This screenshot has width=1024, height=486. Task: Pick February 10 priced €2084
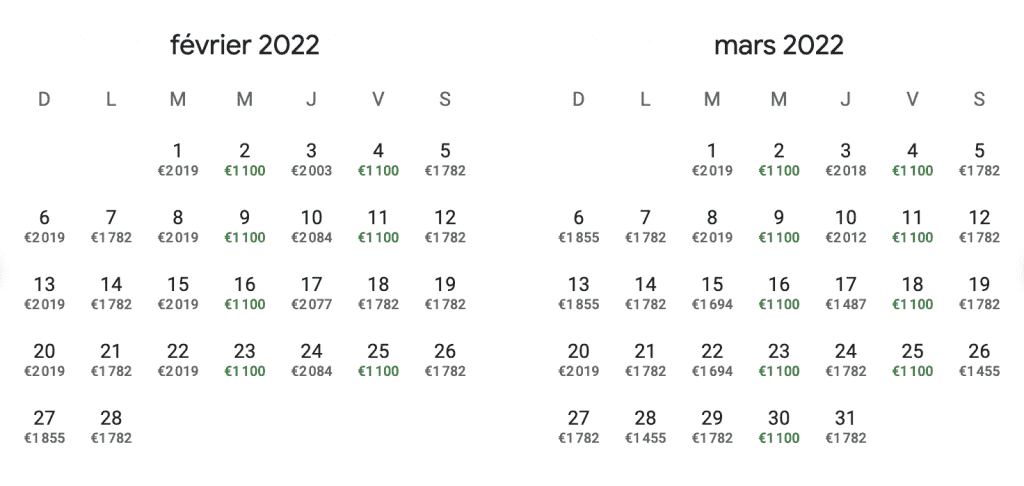click(x=312, y=226)
